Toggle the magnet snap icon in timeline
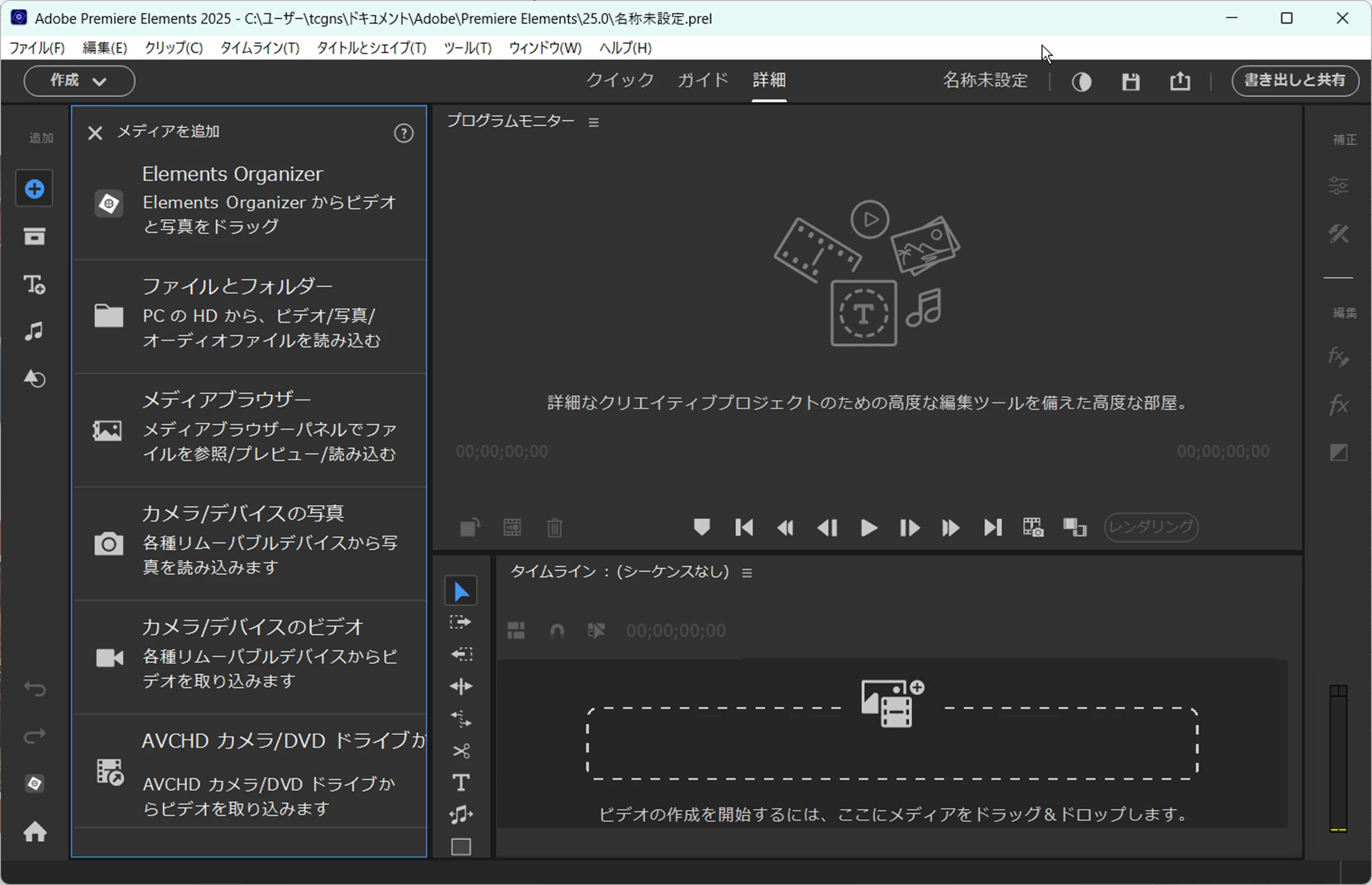Screen dimensions: 1372x885 point(556,631)
